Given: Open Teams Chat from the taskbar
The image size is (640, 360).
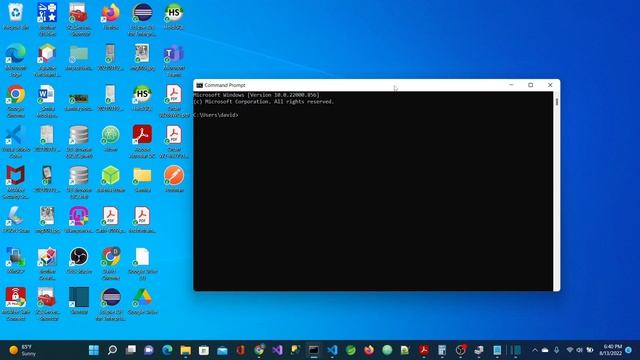Looking at the screenshot, I should point(149,350).
